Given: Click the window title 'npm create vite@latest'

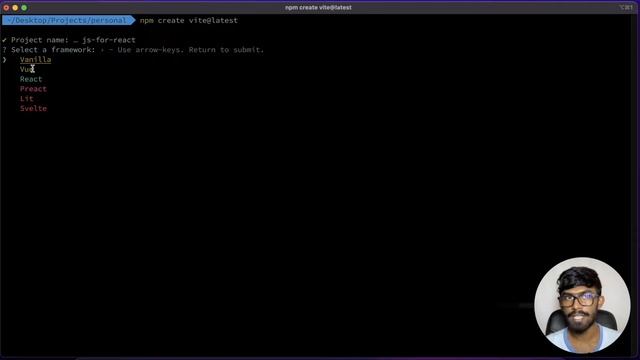Looking at the screenshot, I should click(318, 7).
